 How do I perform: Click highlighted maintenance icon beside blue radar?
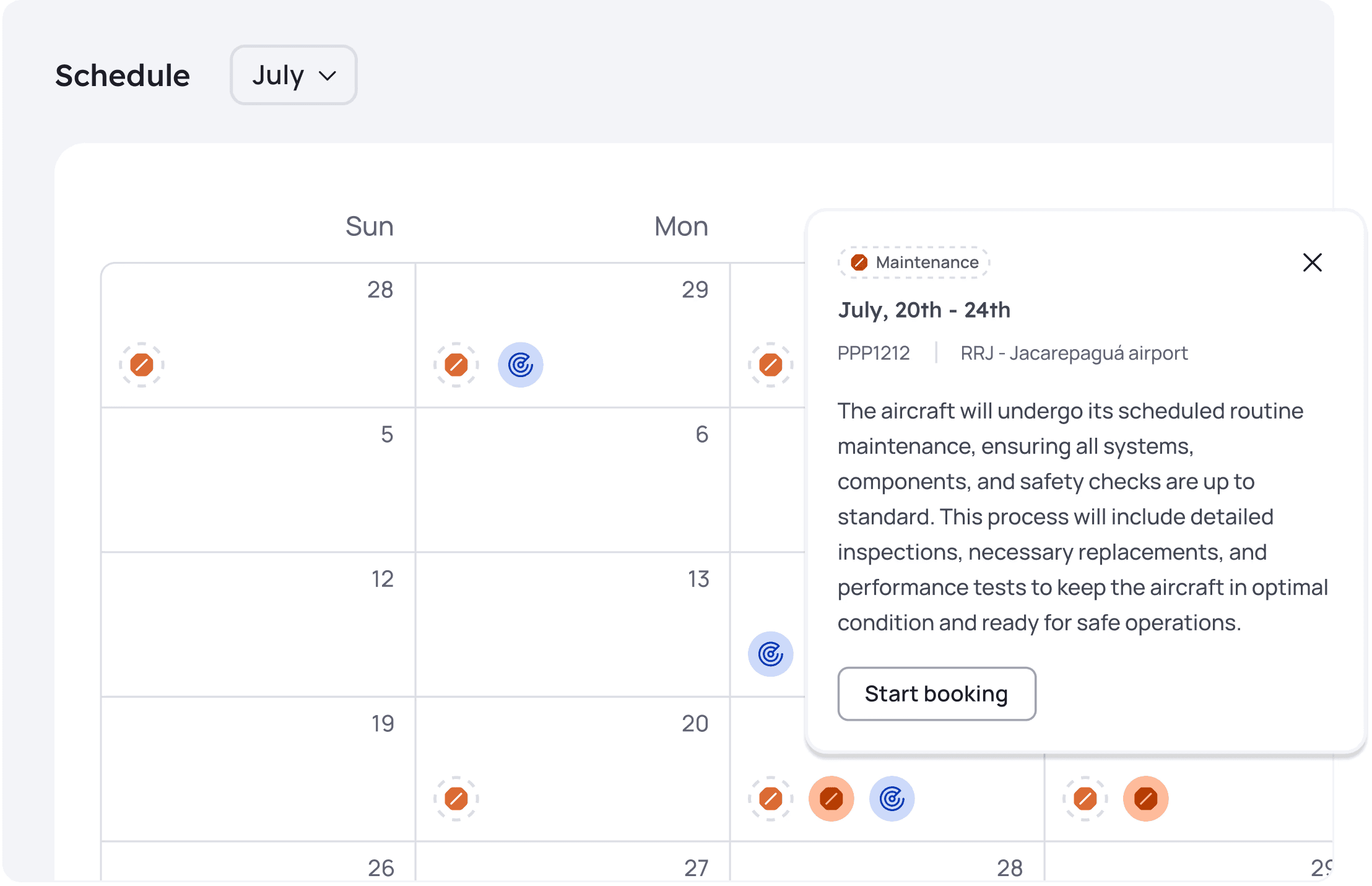[831, 799]
